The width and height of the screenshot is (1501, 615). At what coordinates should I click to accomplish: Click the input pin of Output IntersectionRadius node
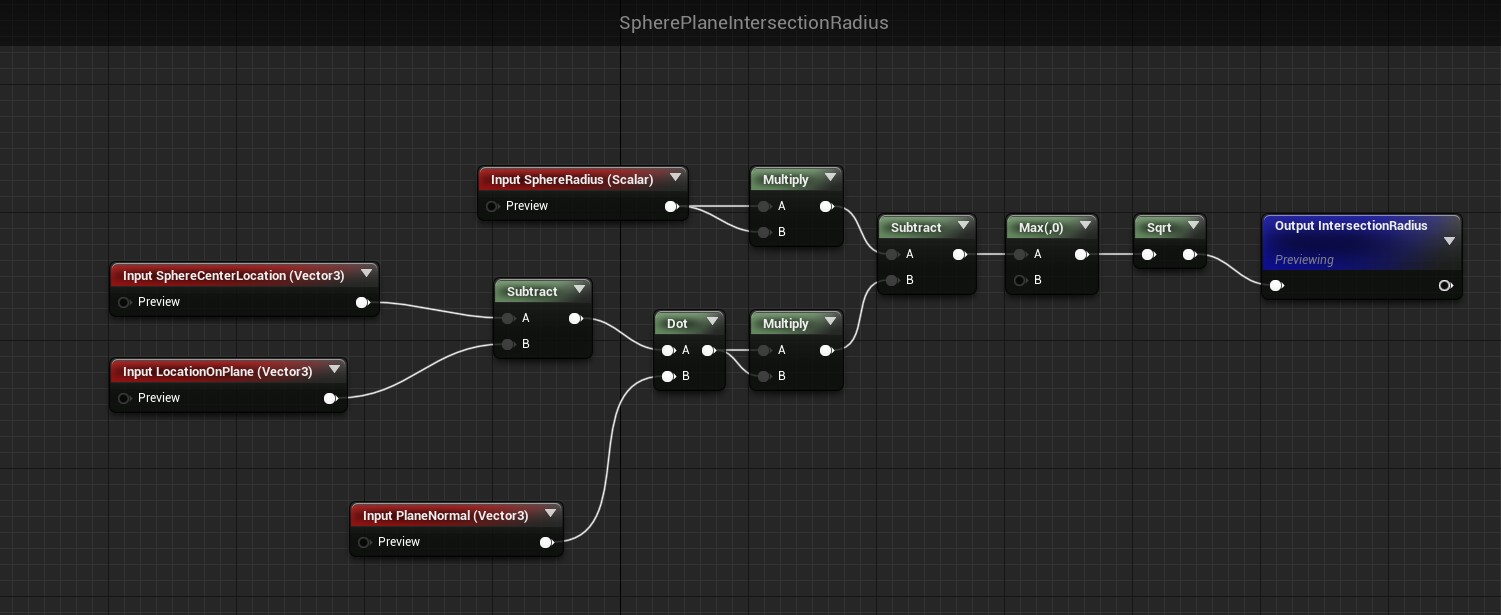(1276, 286)
